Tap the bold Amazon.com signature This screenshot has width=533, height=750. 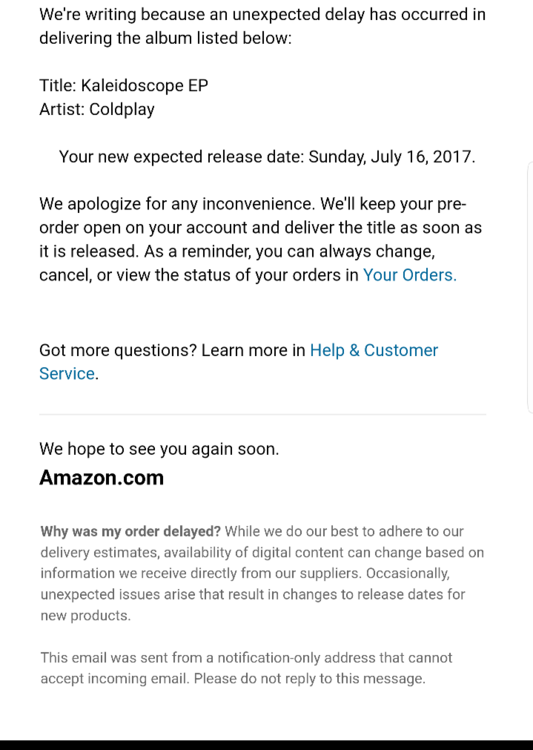(x=101, y=477)
